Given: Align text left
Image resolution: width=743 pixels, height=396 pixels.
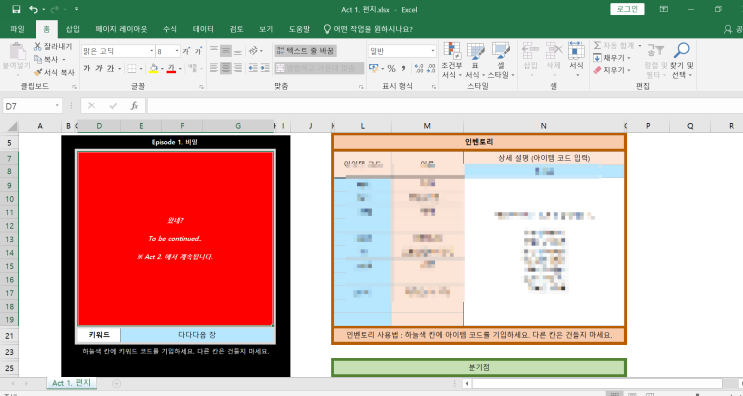Looking at the screenshot, I should 214,68.
